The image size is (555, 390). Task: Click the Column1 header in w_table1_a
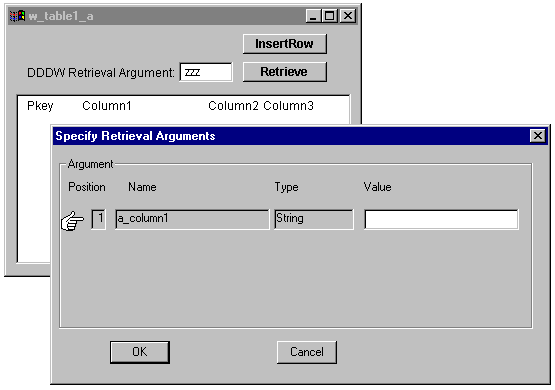point(107,106)
